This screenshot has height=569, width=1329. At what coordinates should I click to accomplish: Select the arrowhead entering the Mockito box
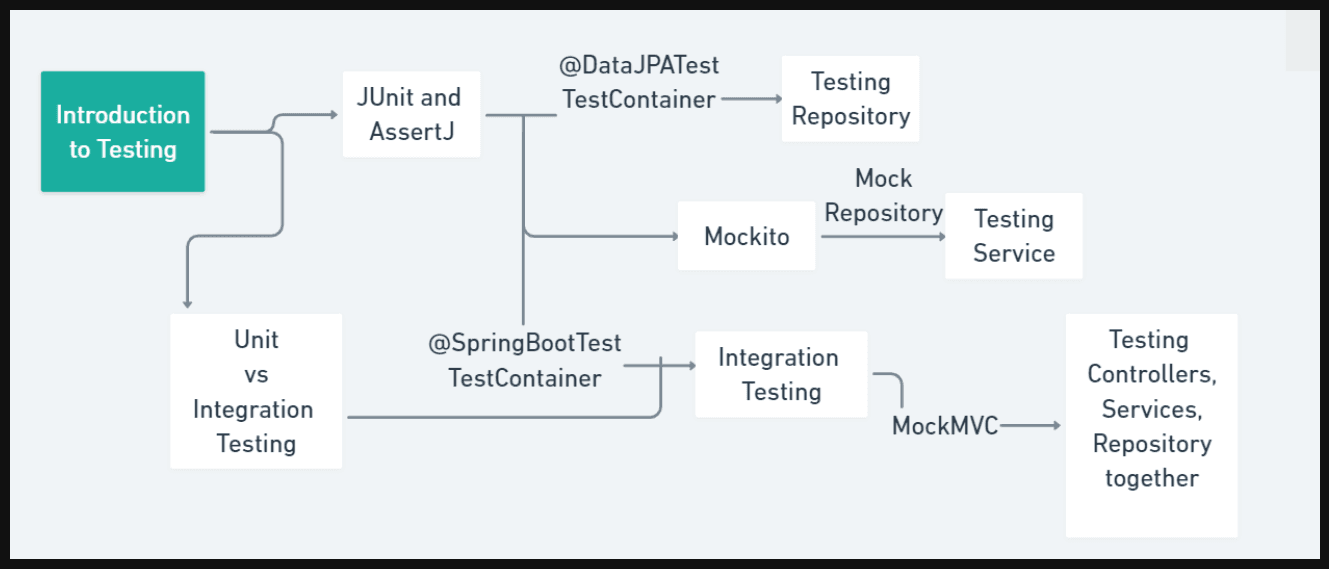point(672,237)
